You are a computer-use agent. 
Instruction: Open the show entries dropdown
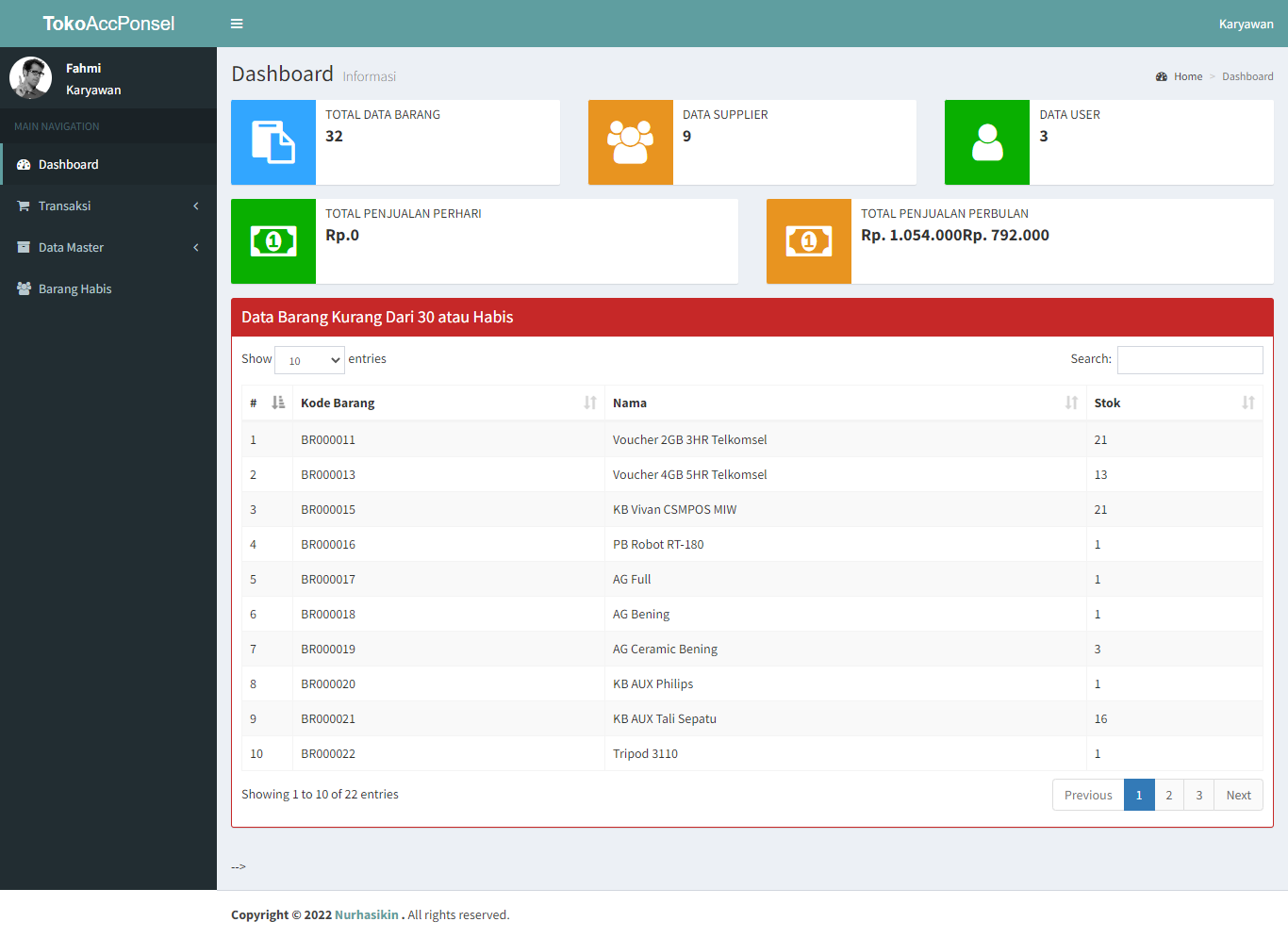309,360
